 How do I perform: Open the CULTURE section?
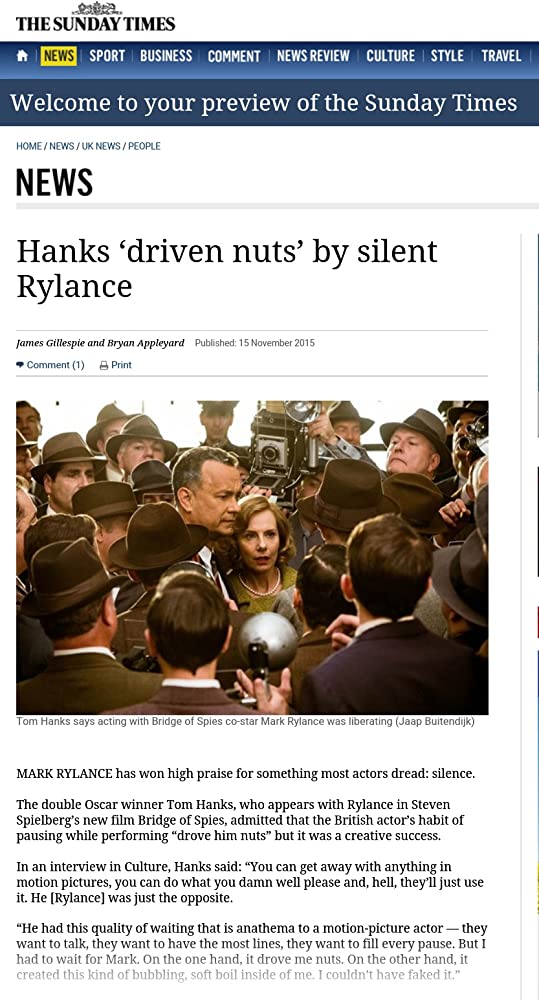coord(390,56)
